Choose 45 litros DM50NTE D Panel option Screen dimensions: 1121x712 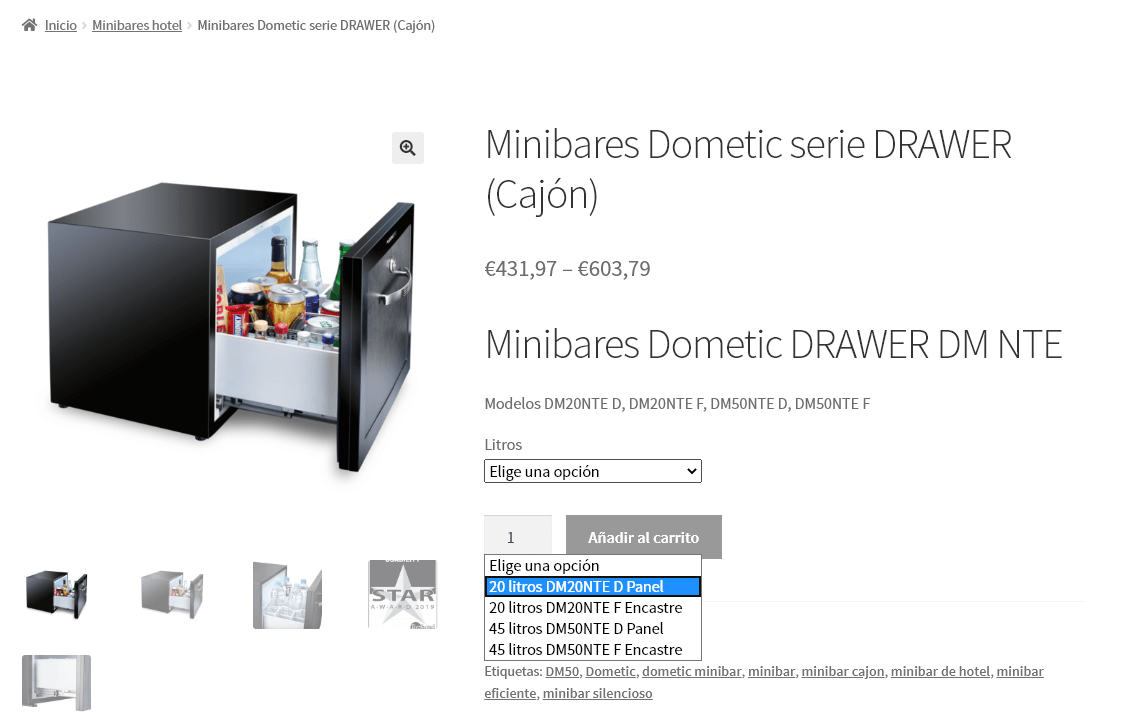593,629
